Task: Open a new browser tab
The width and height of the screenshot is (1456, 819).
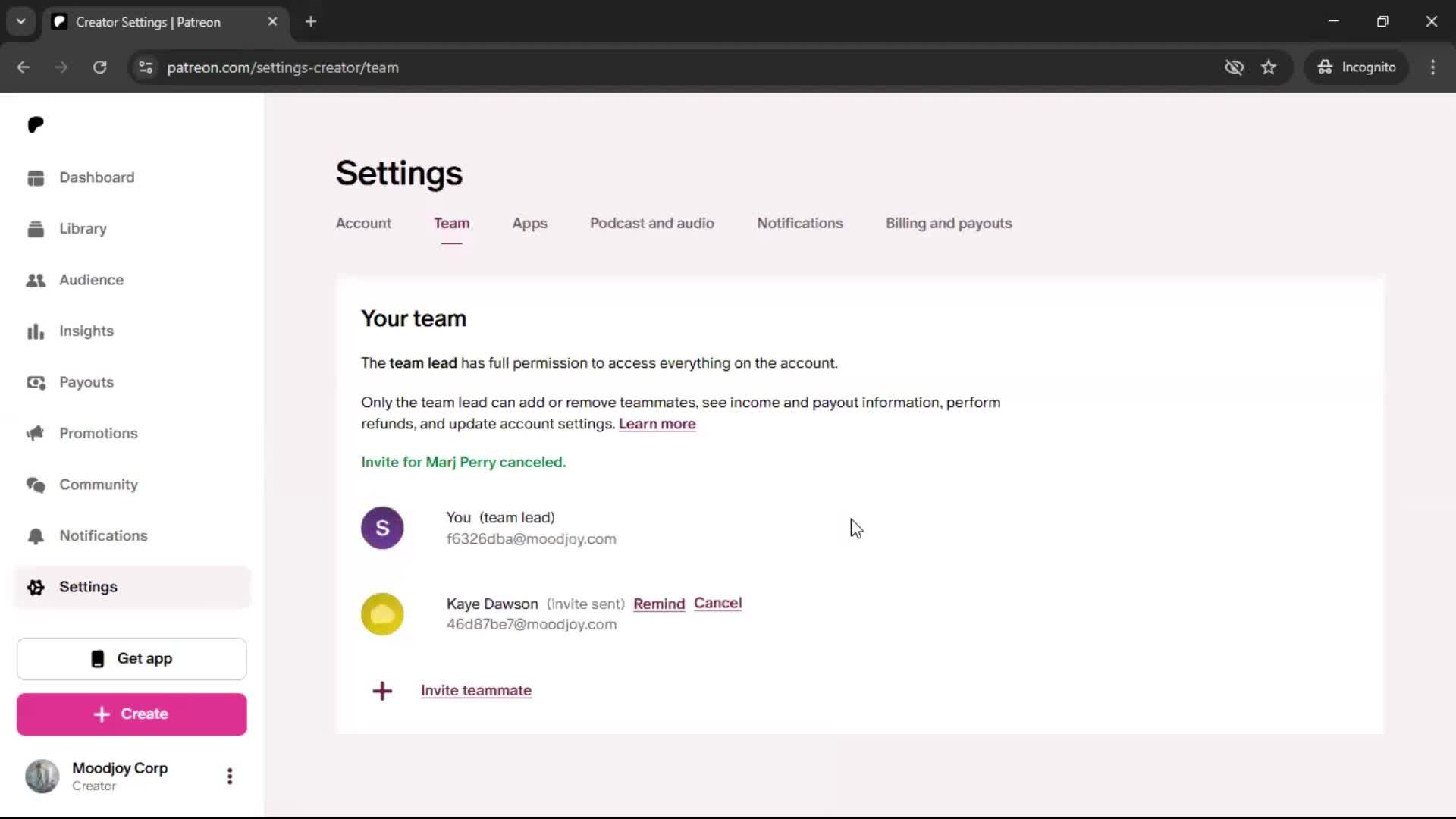Action: click(311, 22)
